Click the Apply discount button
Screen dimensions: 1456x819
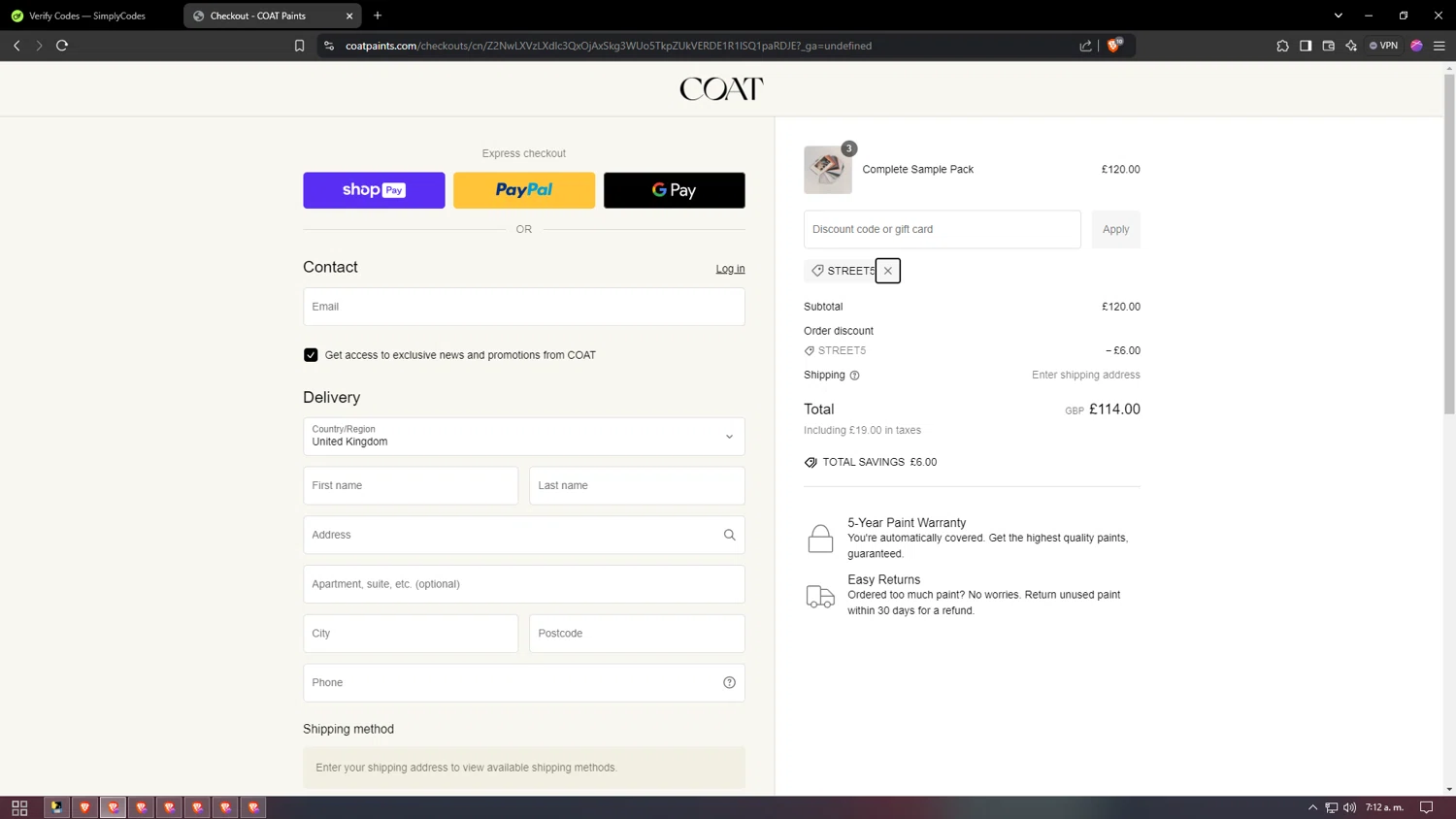pos(1115,229)
